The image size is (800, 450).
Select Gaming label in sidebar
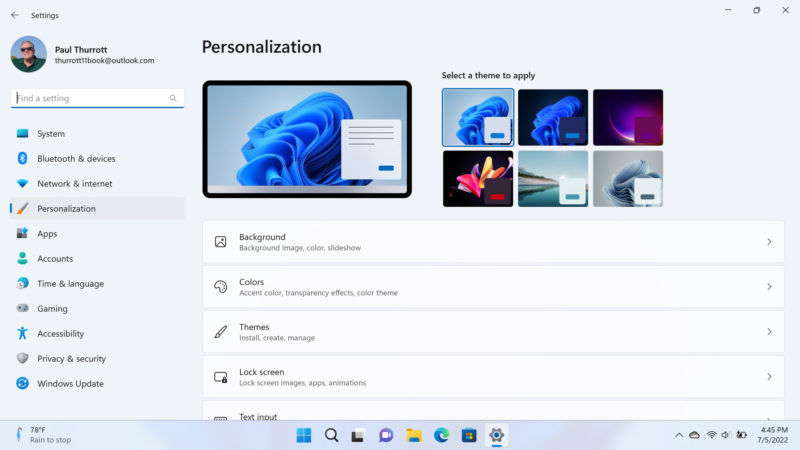[x=52, y=309]
